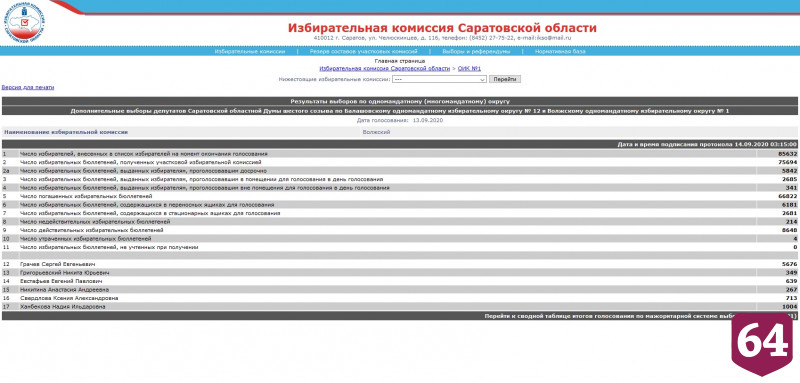This screenshot has width=800, height=383.
Task: Click the Волжский commission name
Action: click(376, 132)
